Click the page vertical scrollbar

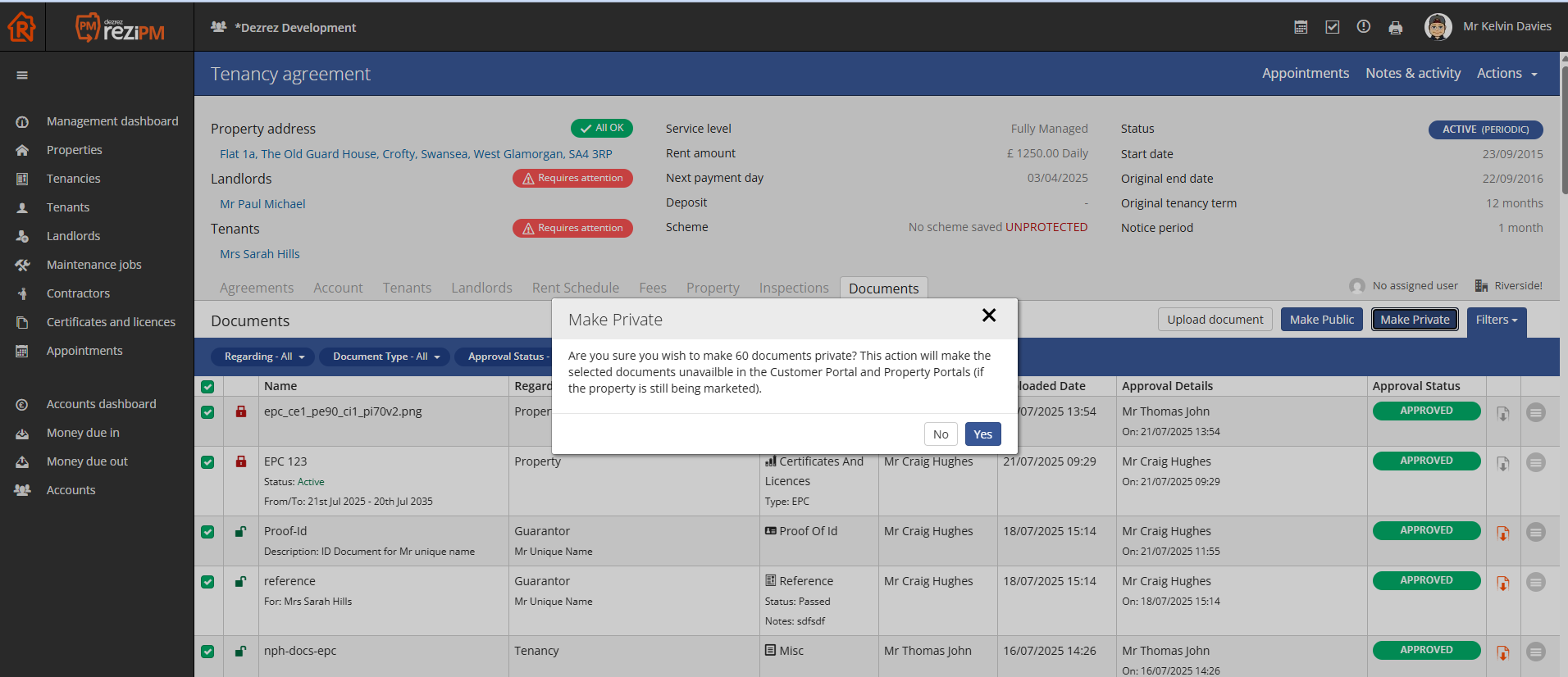1564,131
